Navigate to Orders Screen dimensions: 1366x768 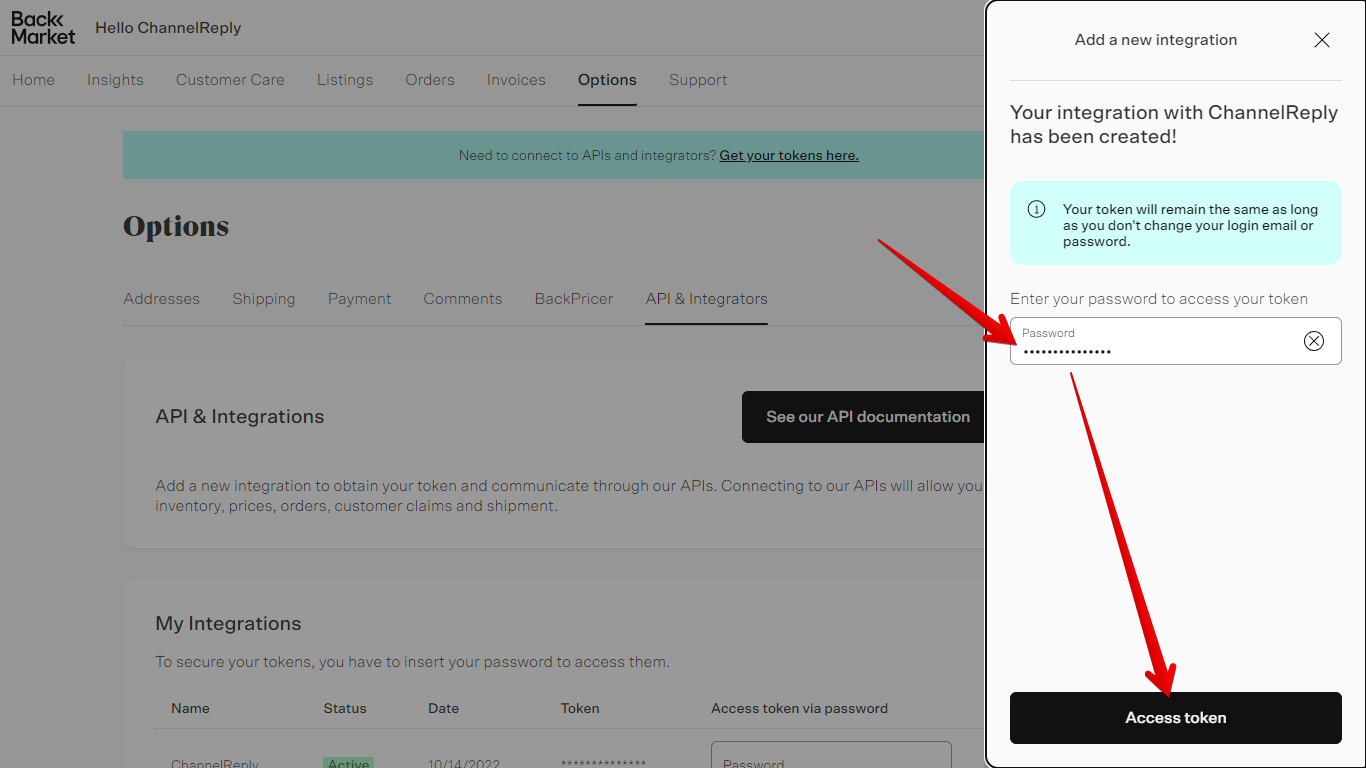pyautogui.click(x=430, y=80)
